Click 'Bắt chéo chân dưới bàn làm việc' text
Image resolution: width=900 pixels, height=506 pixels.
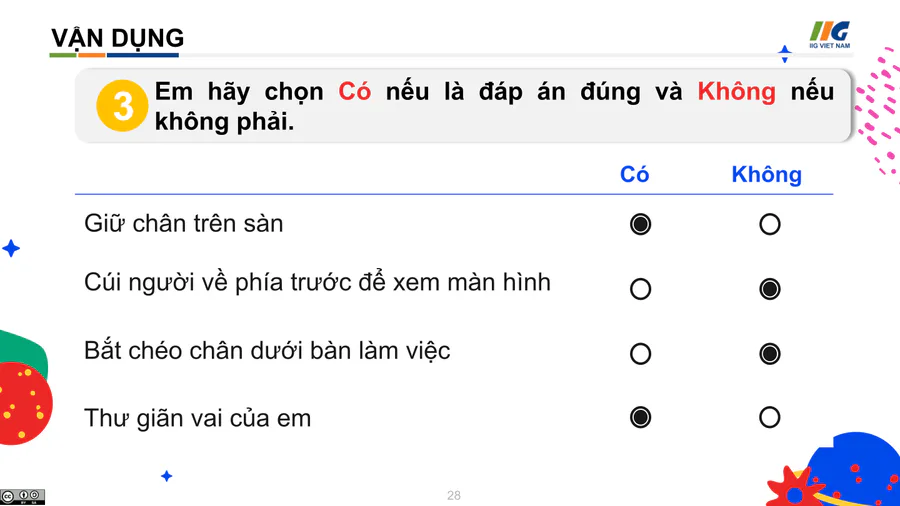(267, 351)
